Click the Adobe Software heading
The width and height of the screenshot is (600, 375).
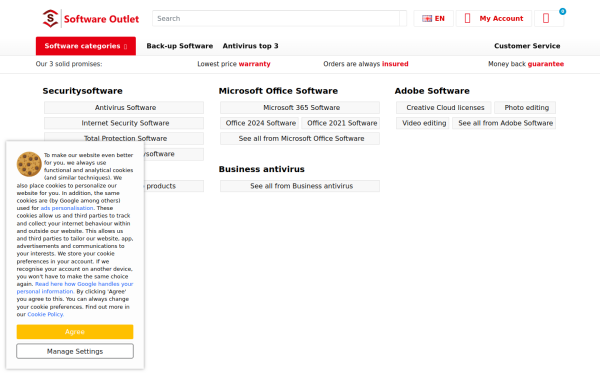click(432, 91)
